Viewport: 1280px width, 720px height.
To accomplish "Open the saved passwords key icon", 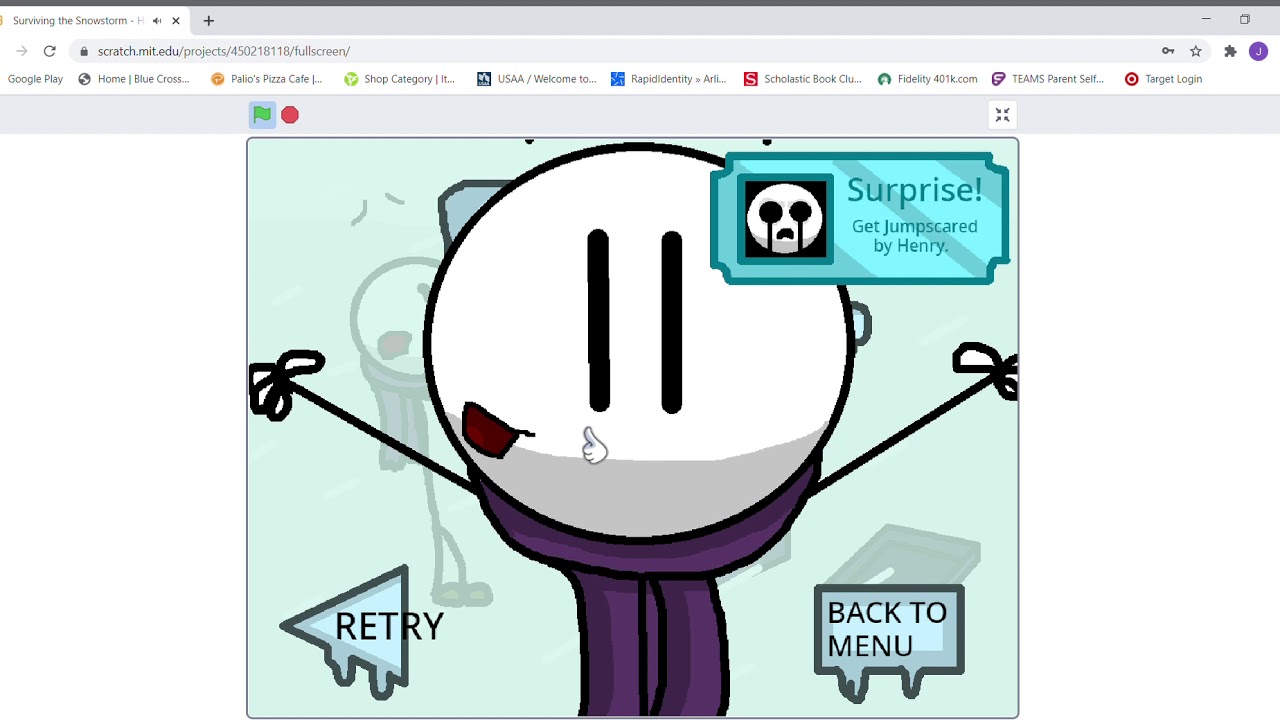I will (1168, 51).
